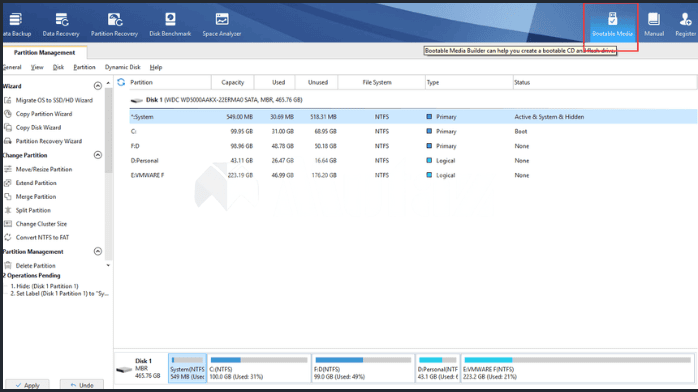Click the Register icon
Image resolution: width=698 pixels, height=392 pixels.
click(x=686, y=25)
